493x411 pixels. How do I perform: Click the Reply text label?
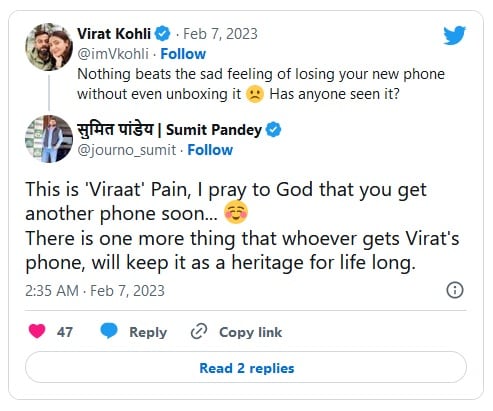click(148, 332)
